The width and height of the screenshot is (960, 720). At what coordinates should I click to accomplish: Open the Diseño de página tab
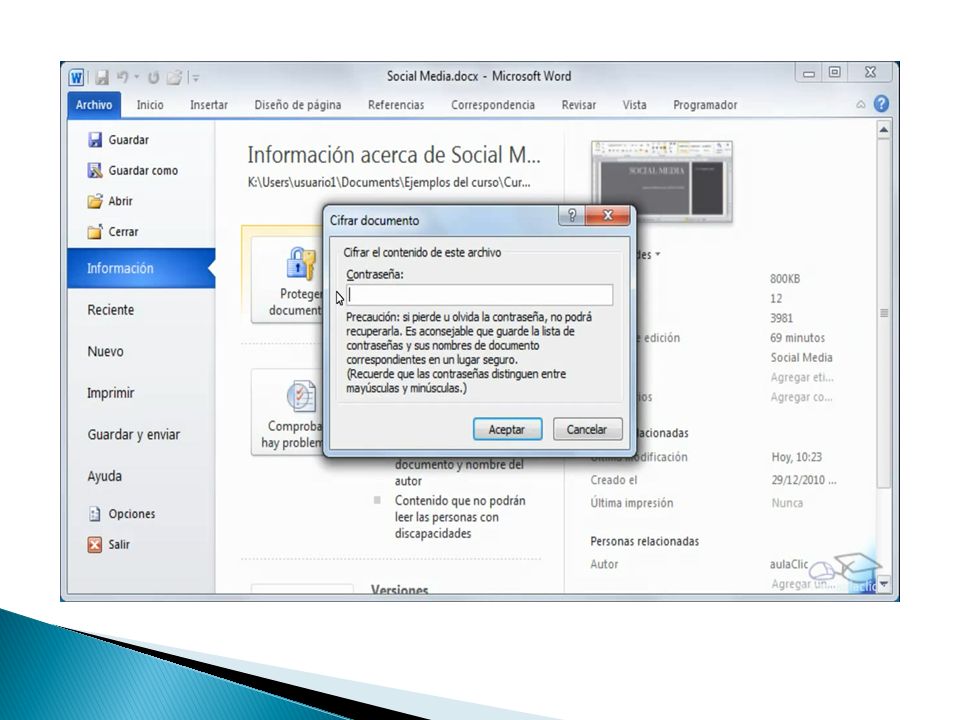[x=298, y=105]
